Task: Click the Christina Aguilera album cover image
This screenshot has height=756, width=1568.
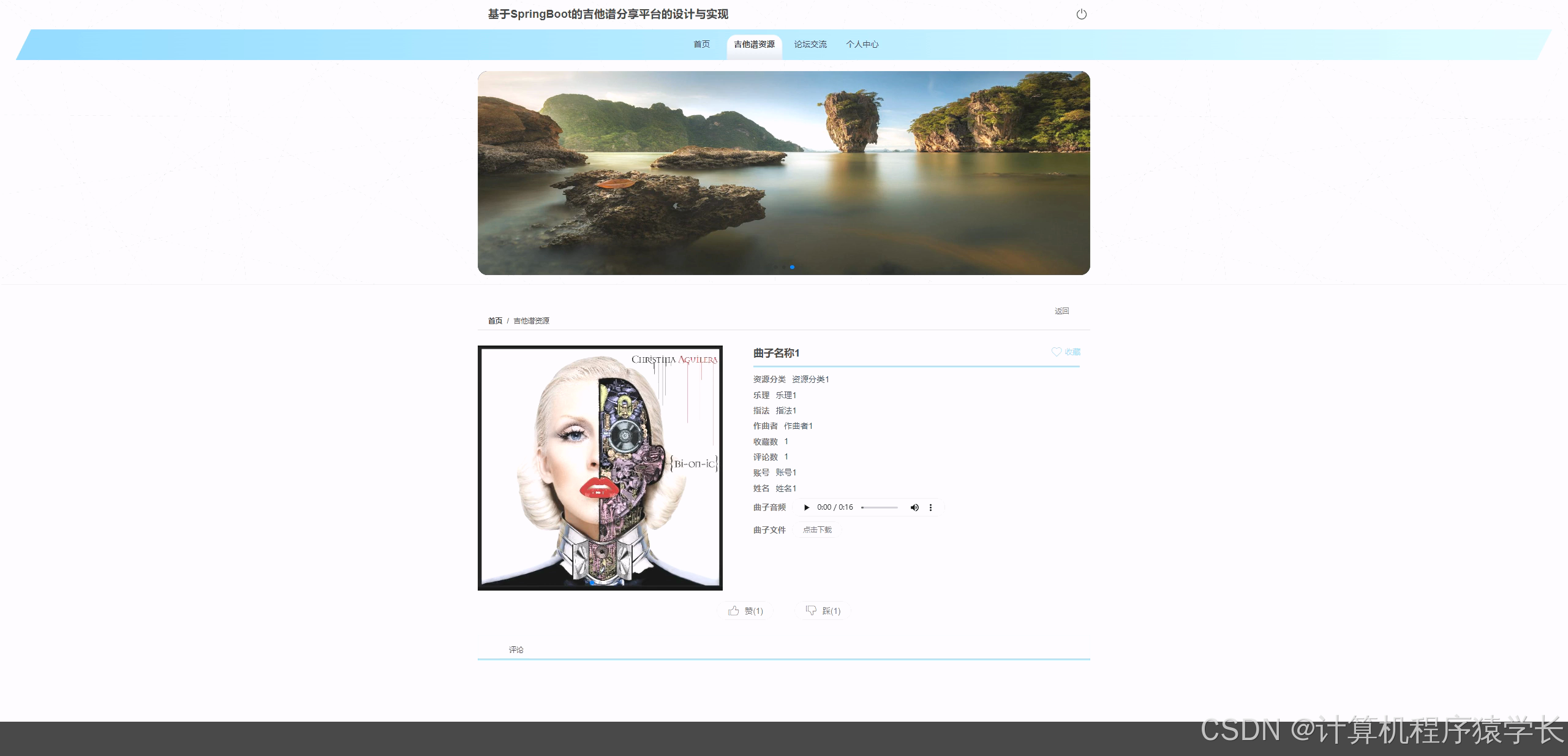Action: 600,467
